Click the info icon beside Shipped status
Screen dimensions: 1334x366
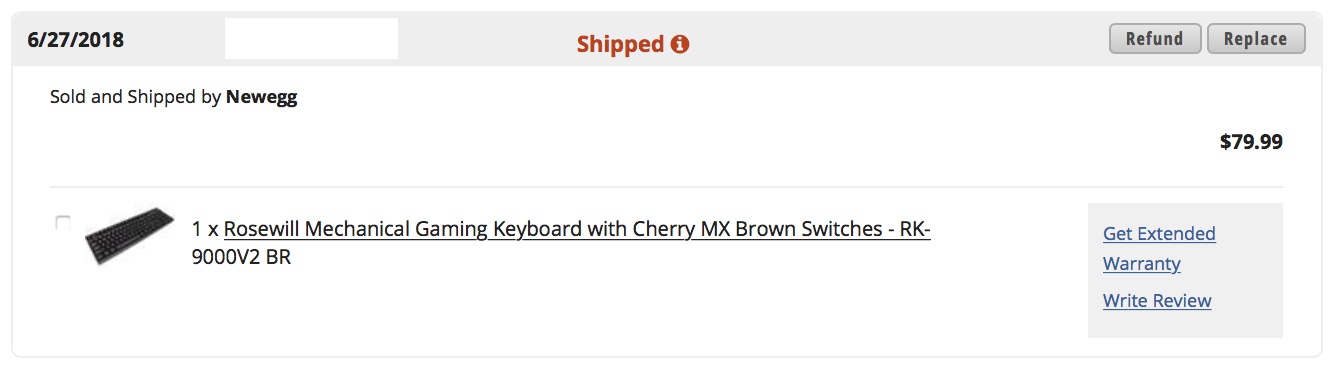(680, 44)
